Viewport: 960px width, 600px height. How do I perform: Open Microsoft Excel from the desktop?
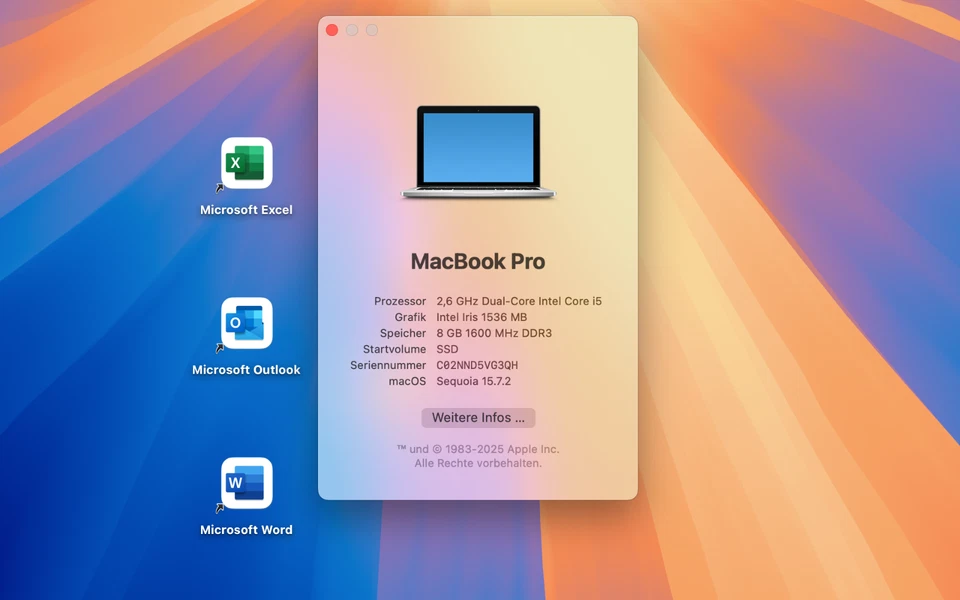pos(245,164)
